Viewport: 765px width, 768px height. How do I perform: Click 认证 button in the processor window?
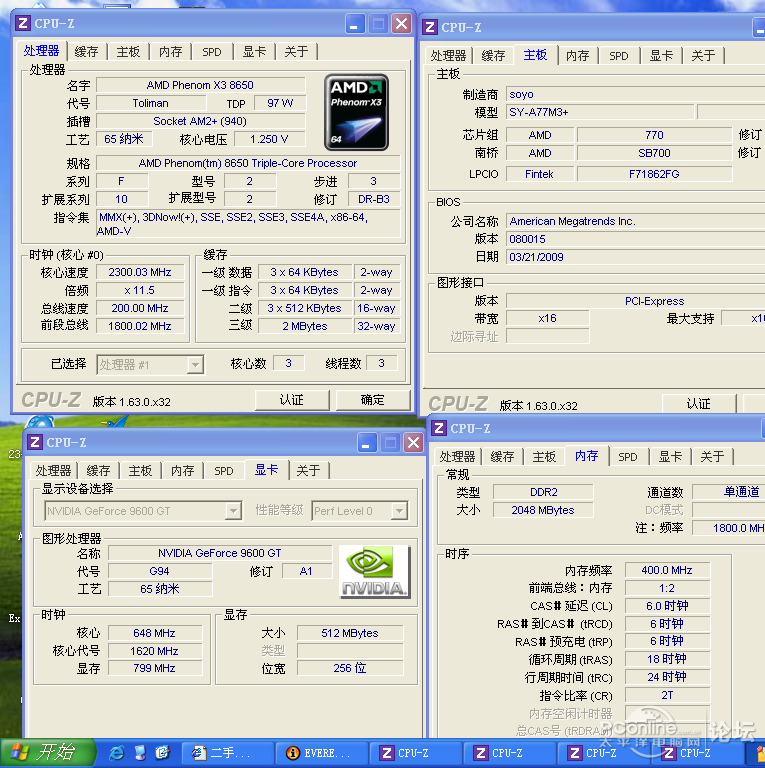coord(292,400)
